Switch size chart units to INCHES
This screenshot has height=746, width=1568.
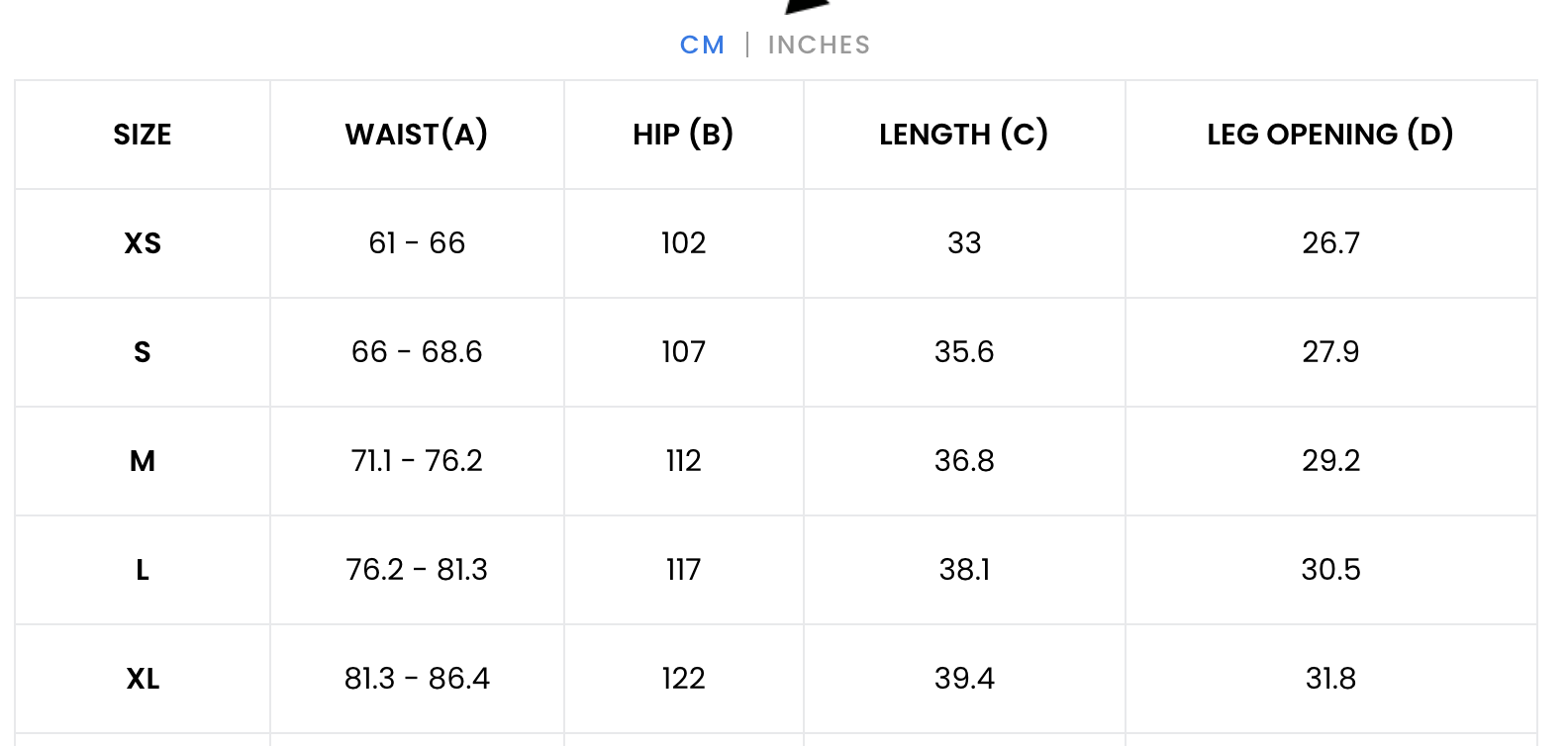click(819, 45)
